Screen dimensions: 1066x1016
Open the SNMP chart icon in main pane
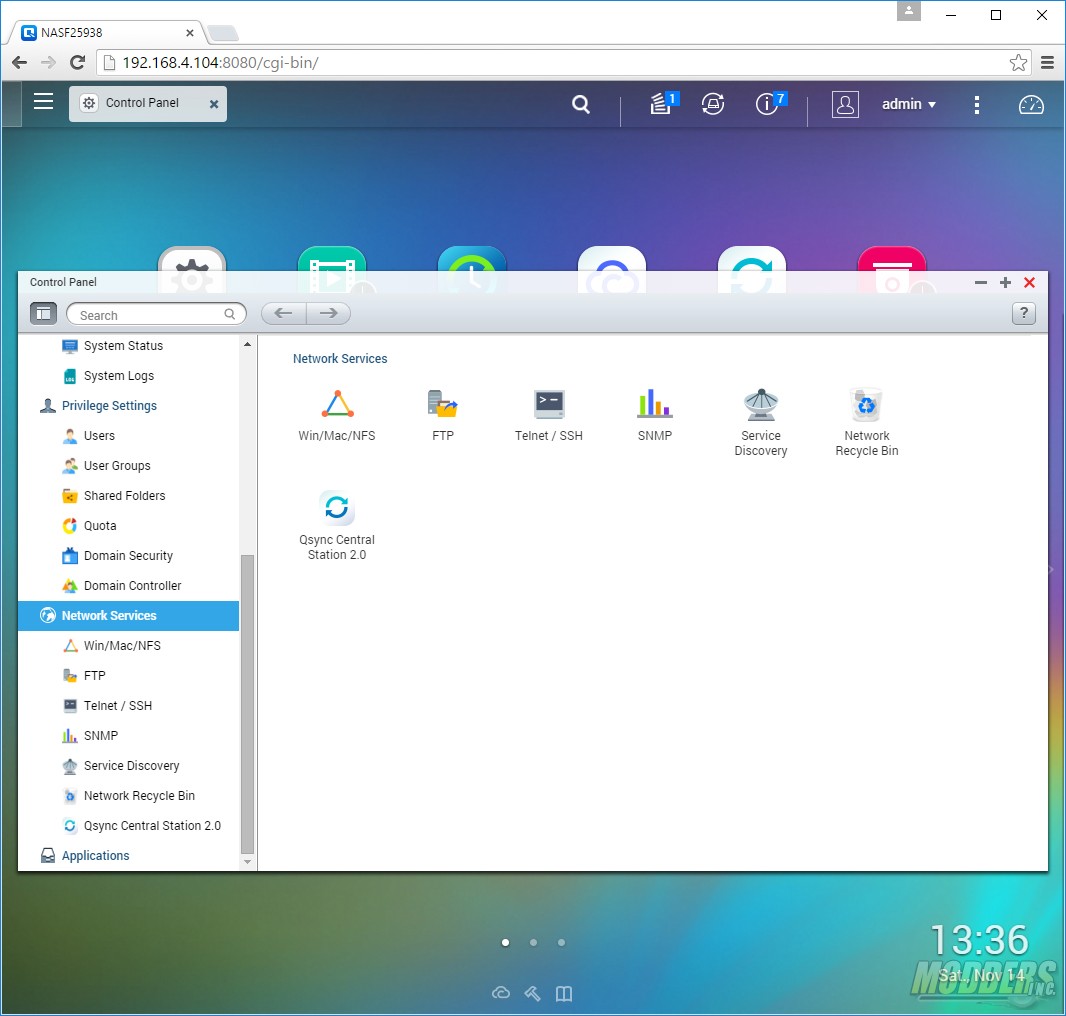655,405
